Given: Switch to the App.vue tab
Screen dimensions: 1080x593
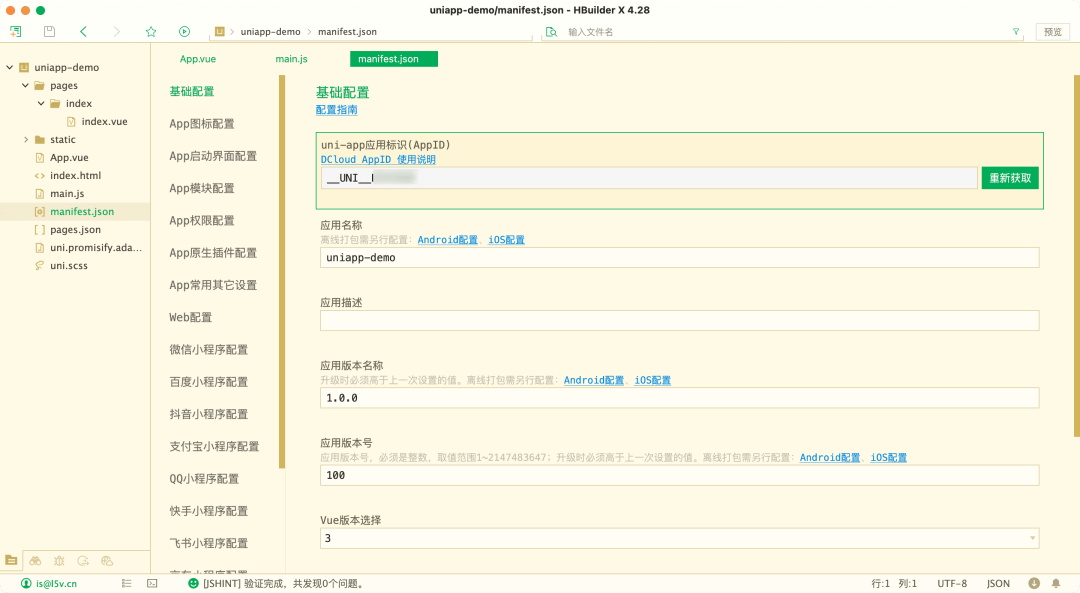Looking at the screenshot, I should point(198,59).
